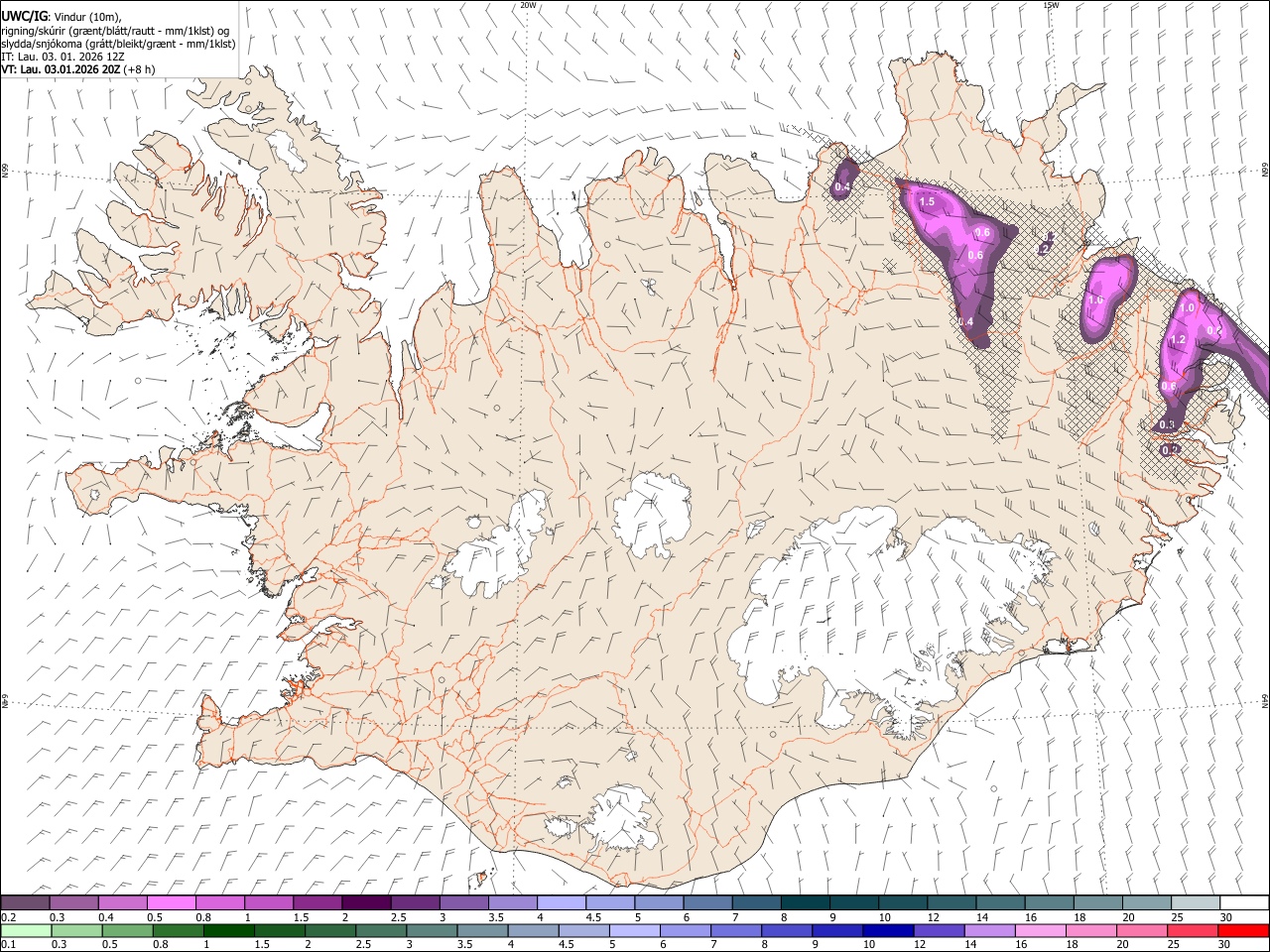Click the white 30 snow-scale swatch
Viewport: 1270px width, 952px height.
(x=1244, y=903)
